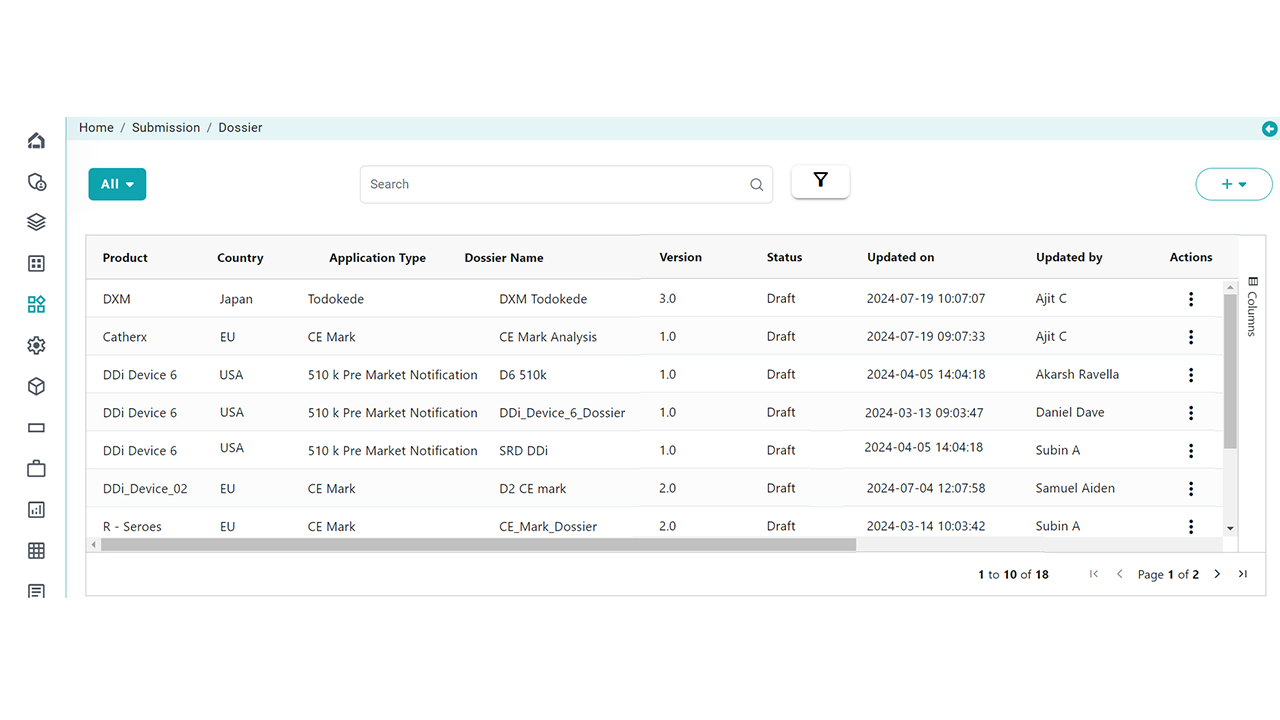Open actions menu for DXM Todokede row
This screenshot has width=1280, height=720.
pyautogui.click(x=1190, y=299)
